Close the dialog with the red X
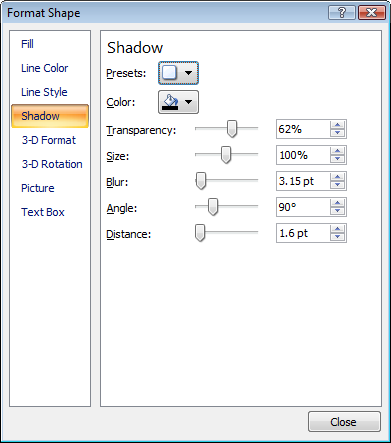Screen dimensions: 391x443 coord(371,13)
